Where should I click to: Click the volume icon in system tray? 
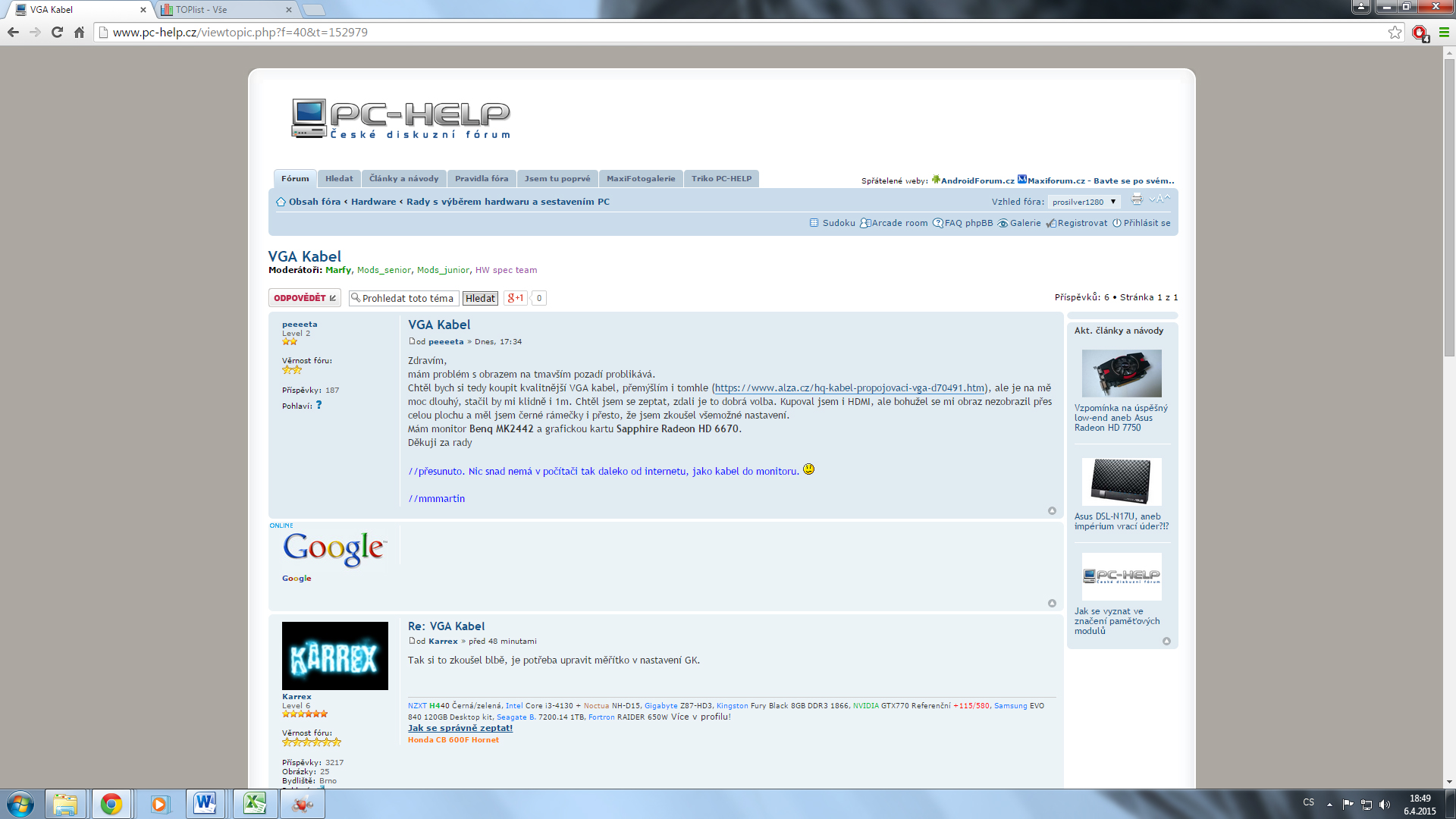point(1385,804)
